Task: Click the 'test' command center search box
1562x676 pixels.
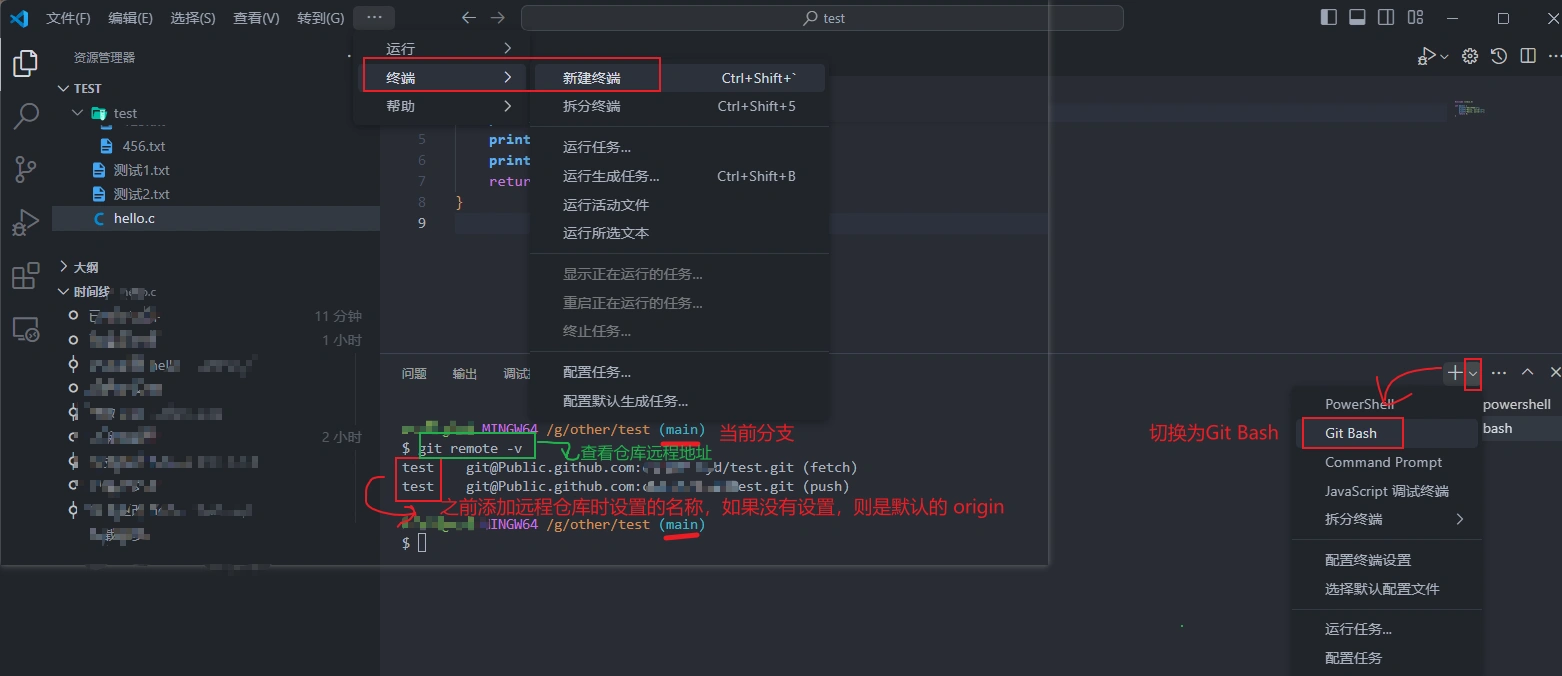Action: [x=822, y=18]
